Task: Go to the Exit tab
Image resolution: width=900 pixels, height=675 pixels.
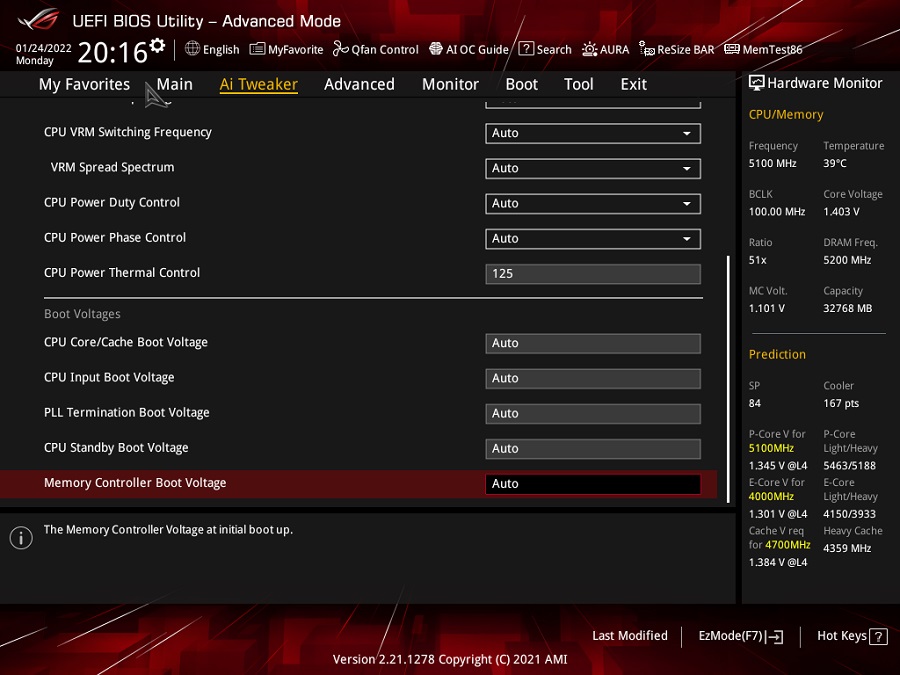Action: 634,84
